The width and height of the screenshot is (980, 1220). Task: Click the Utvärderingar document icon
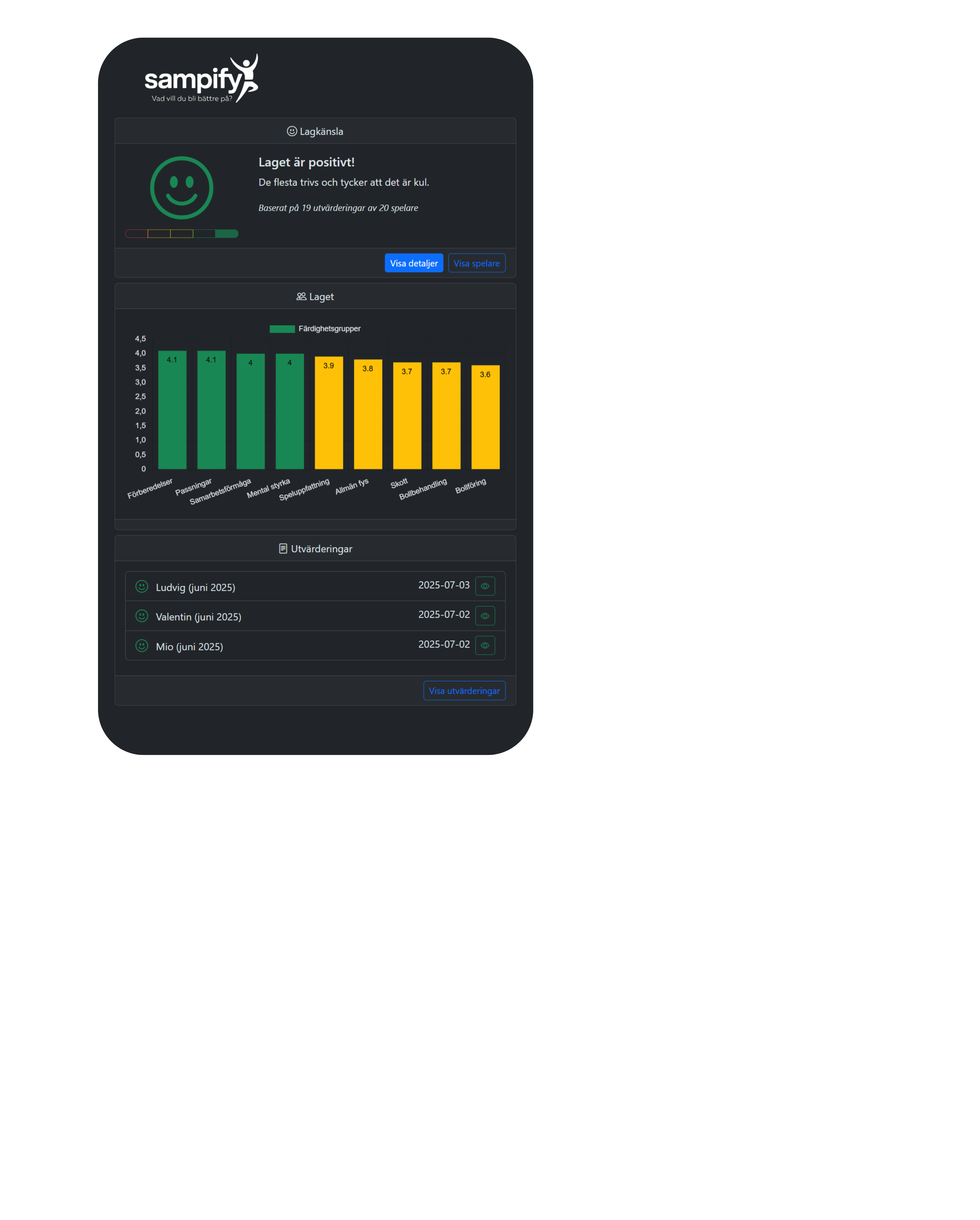[x=283, y=548]
